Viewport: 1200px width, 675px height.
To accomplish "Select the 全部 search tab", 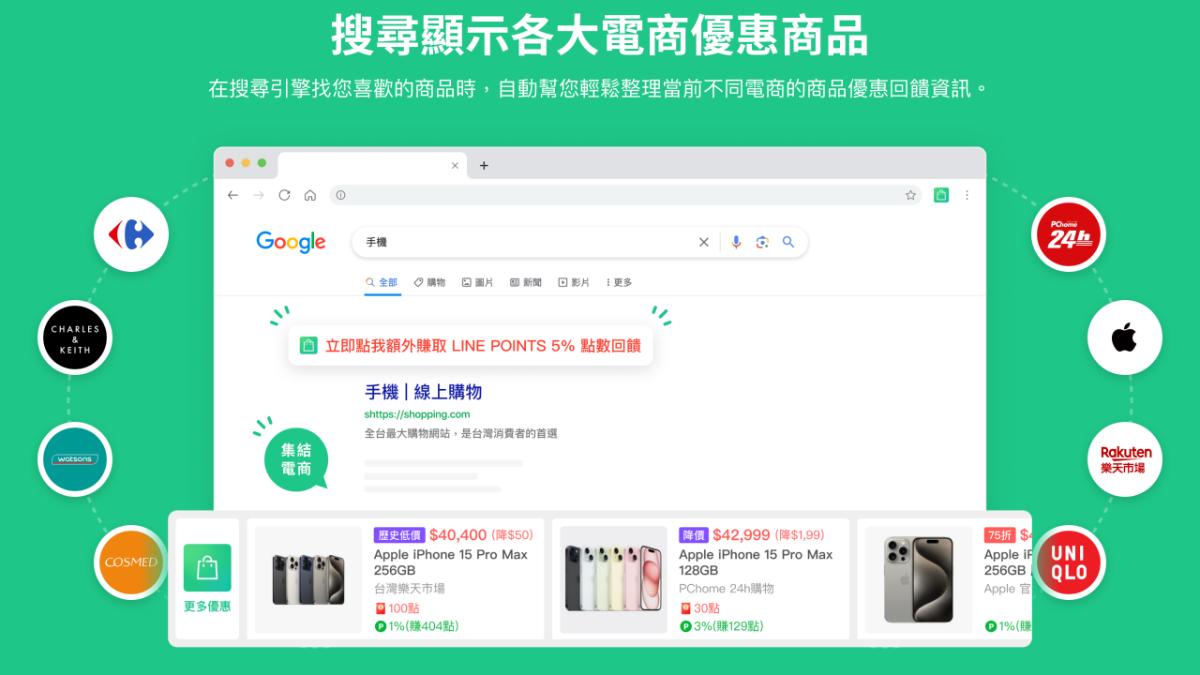I will coord(382,283).
